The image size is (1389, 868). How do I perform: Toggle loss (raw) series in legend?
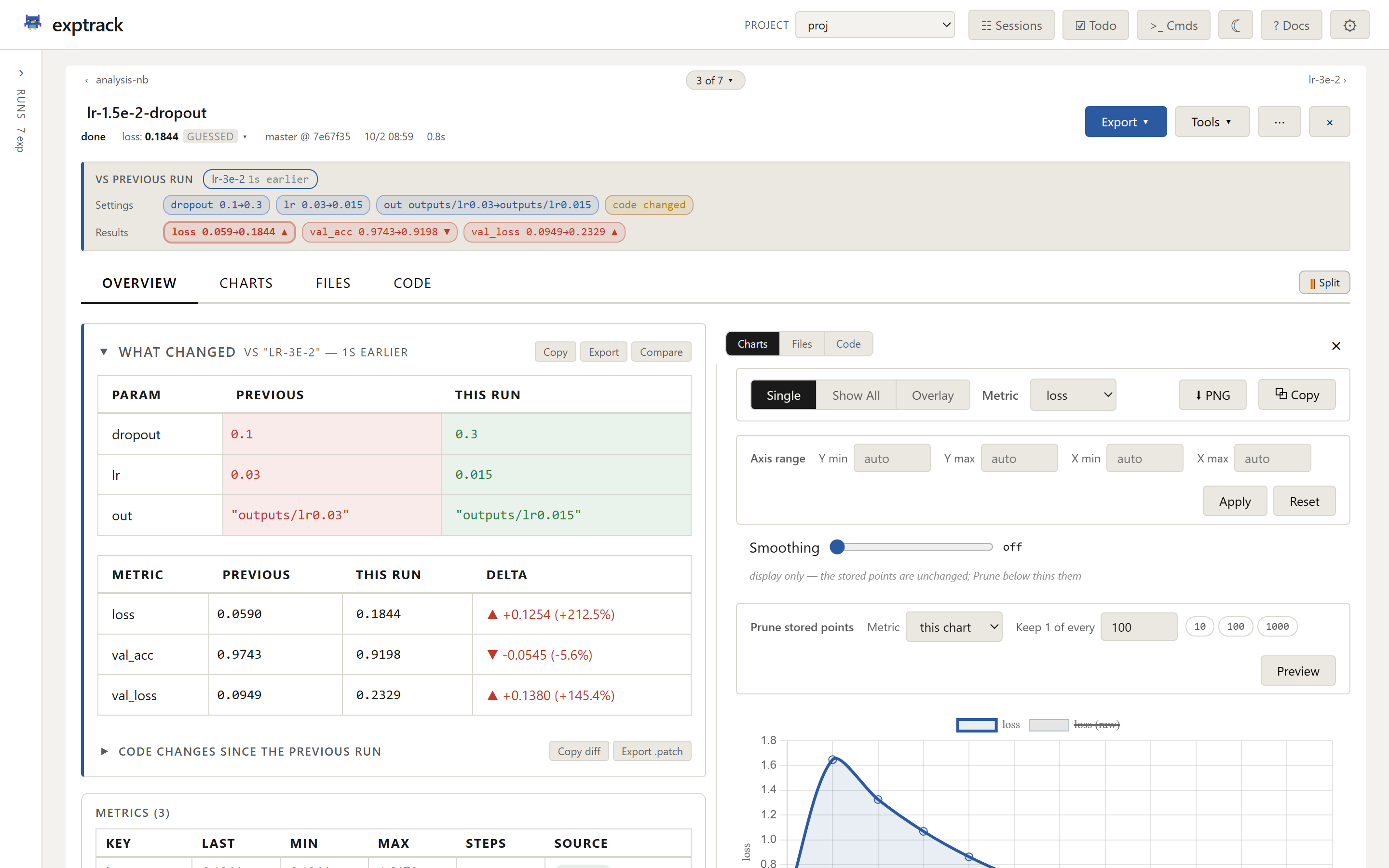coord(1075,724)
